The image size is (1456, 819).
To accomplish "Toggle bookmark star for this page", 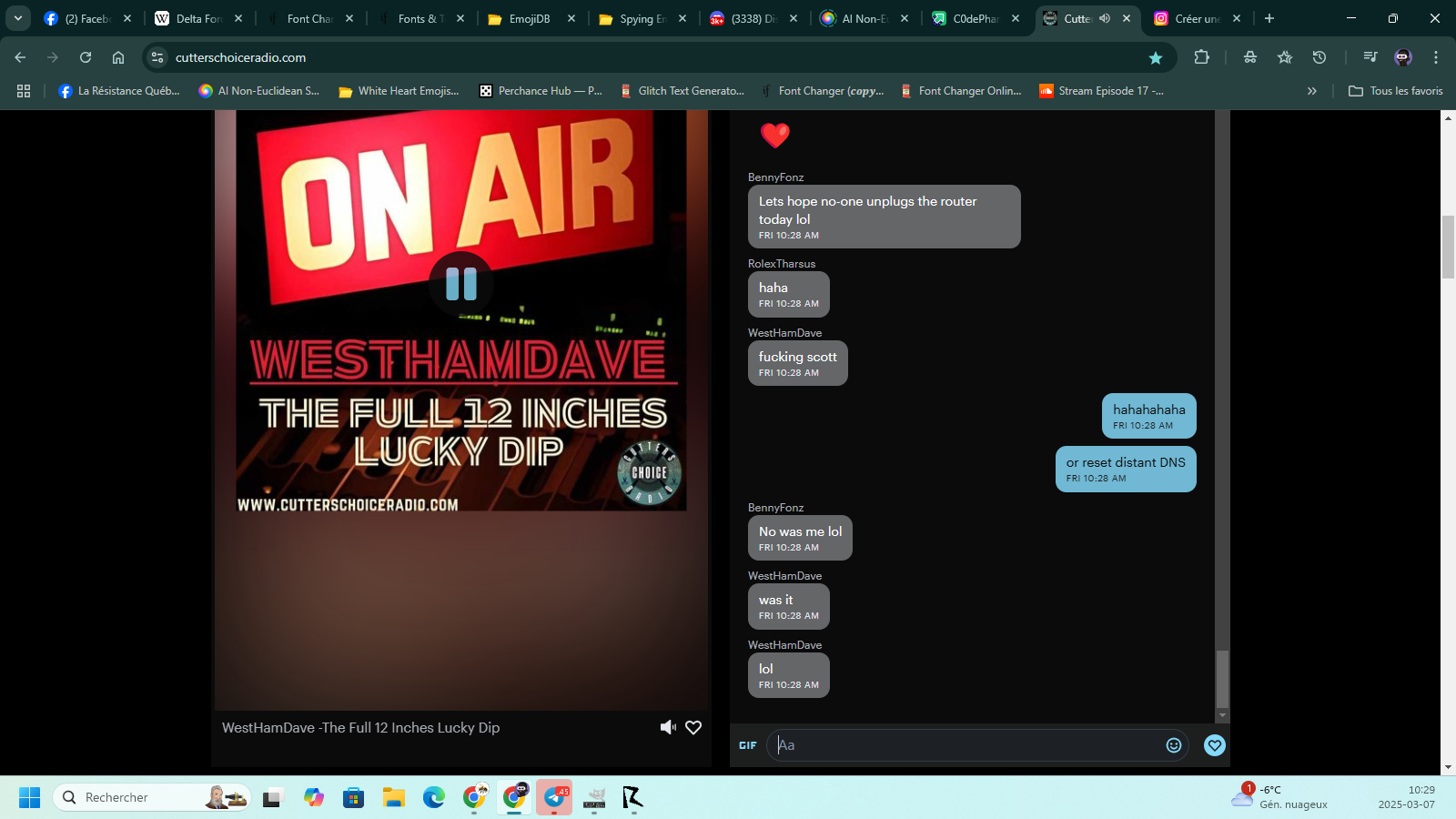I will 1156,57.
